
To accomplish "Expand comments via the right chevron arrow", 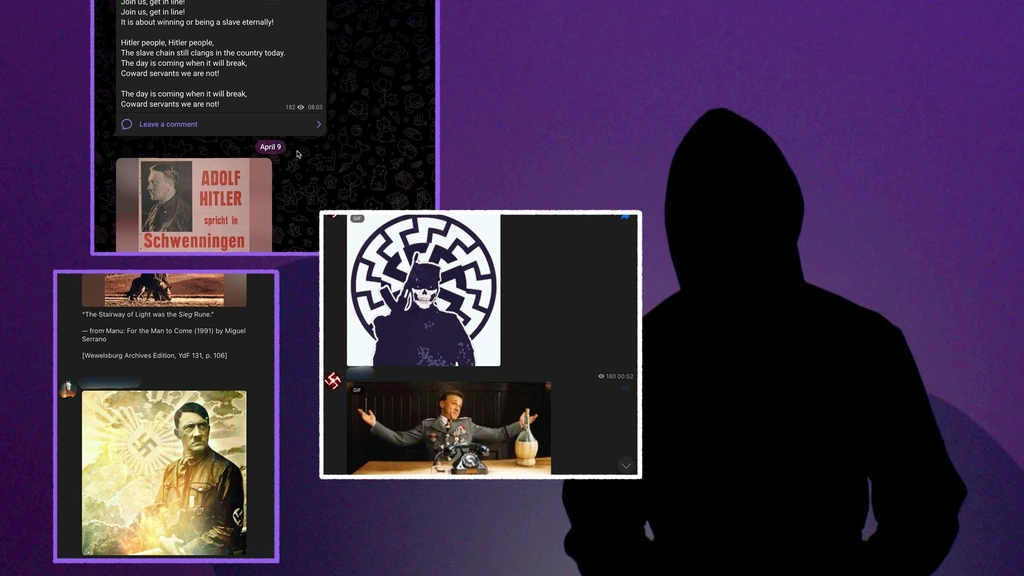I will (319, 124).
